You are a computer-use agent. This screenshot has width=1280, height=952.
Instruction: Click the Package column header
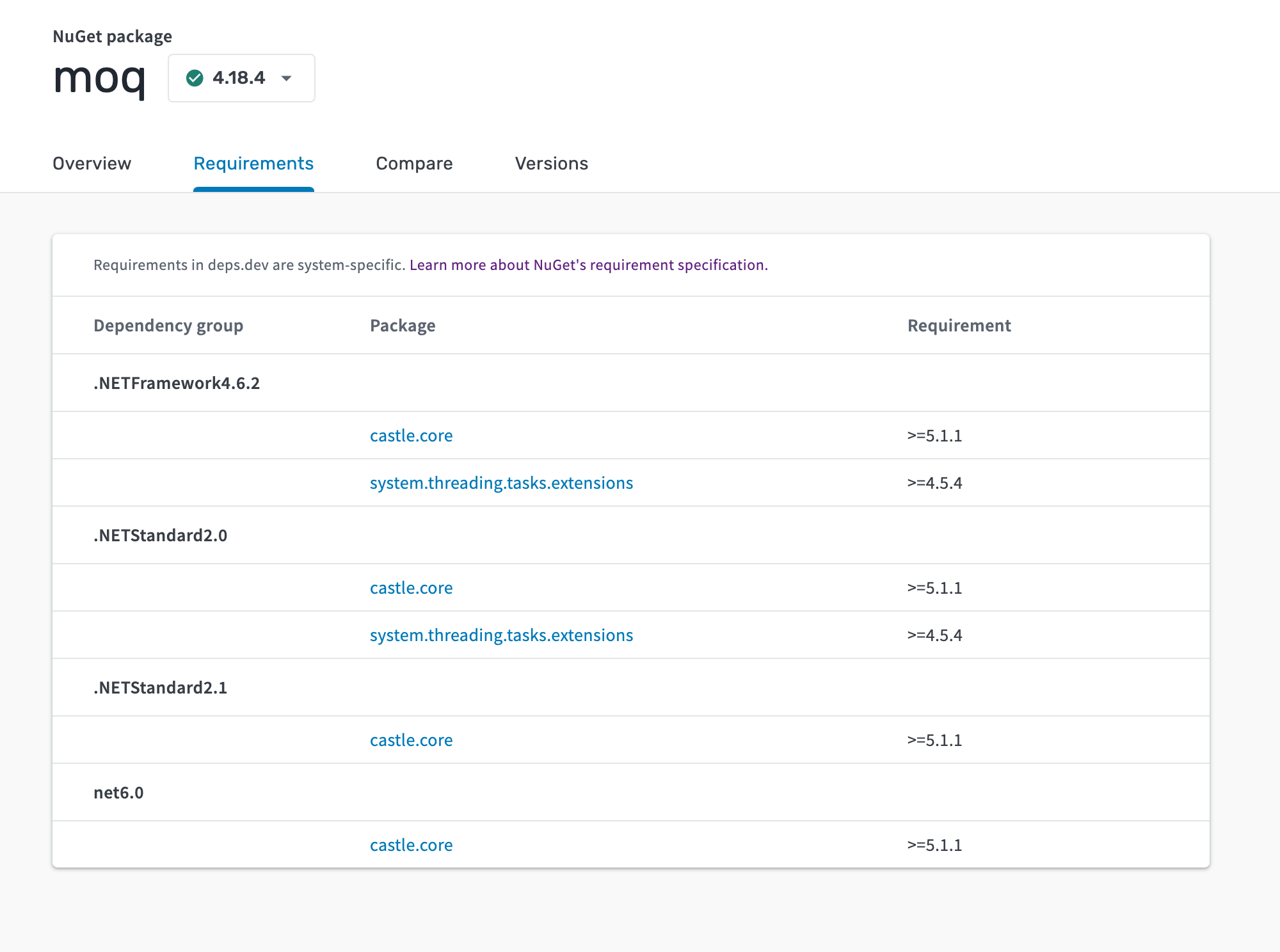point(403,326)
